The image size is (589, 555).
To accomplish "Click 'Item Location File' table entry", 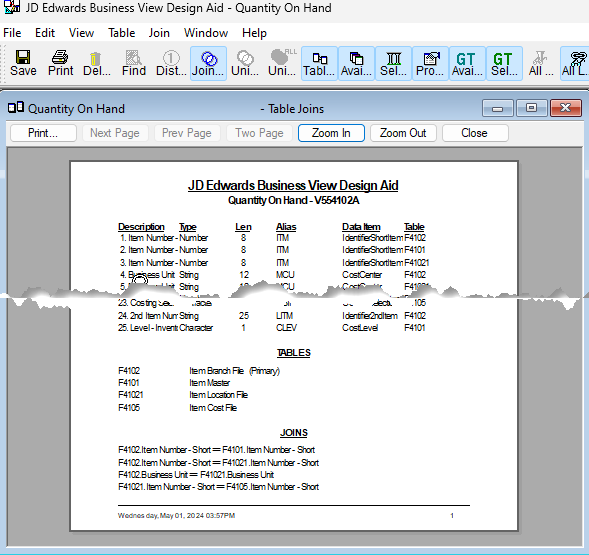I will click(219, 395).
